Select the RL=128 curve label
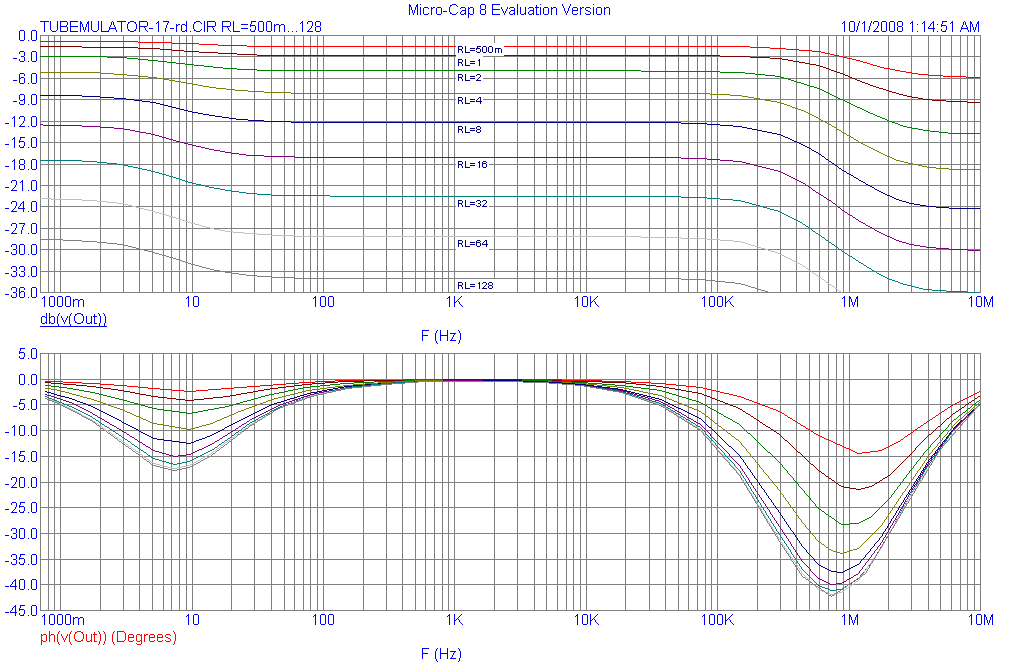The image size is (1020, 668). pos(475,285)
